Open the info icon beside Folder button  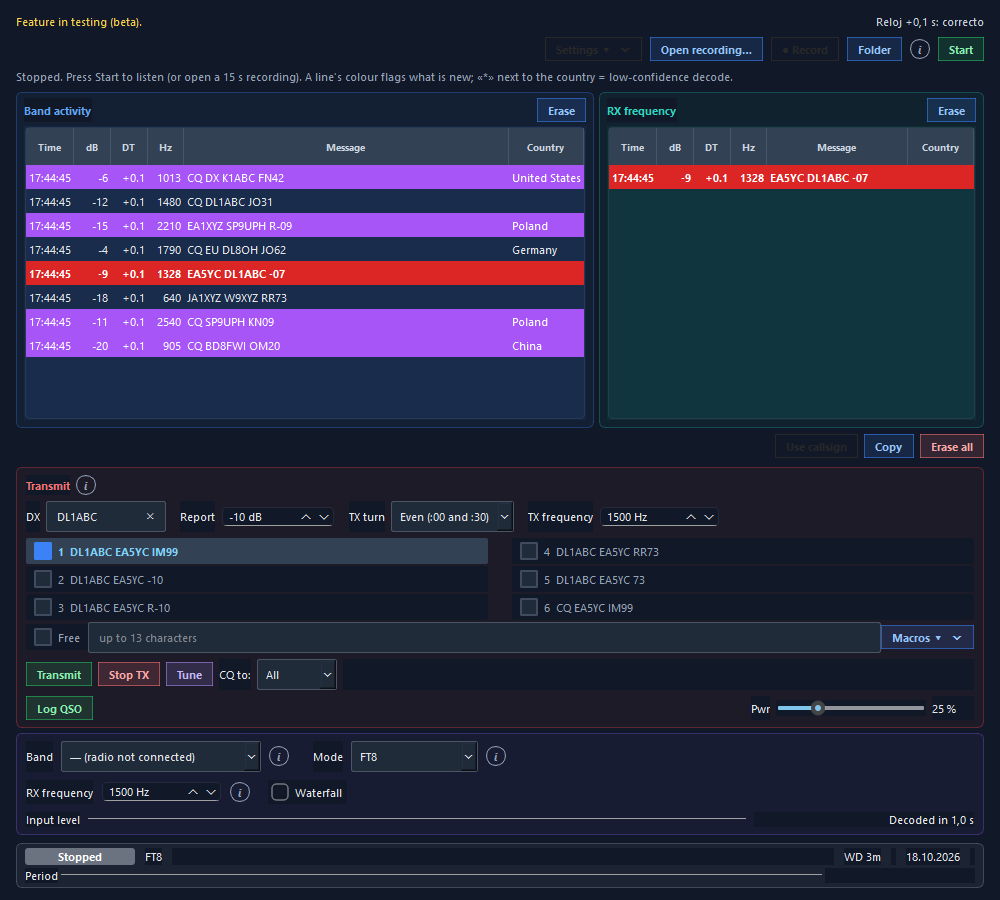coord(919,50)
